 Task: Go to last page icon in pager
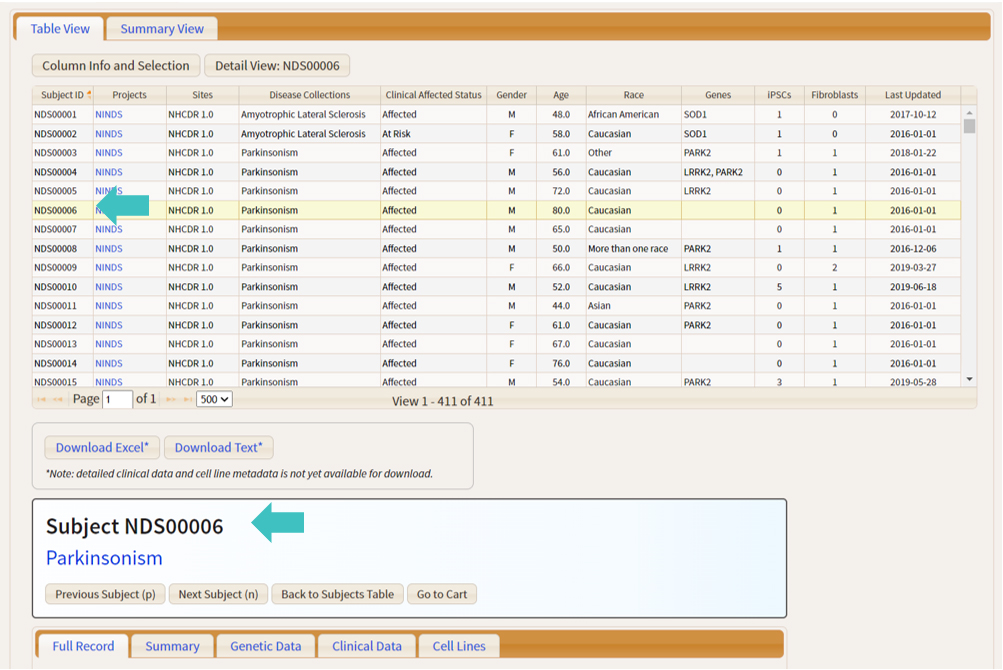click(x=187, y=399)
